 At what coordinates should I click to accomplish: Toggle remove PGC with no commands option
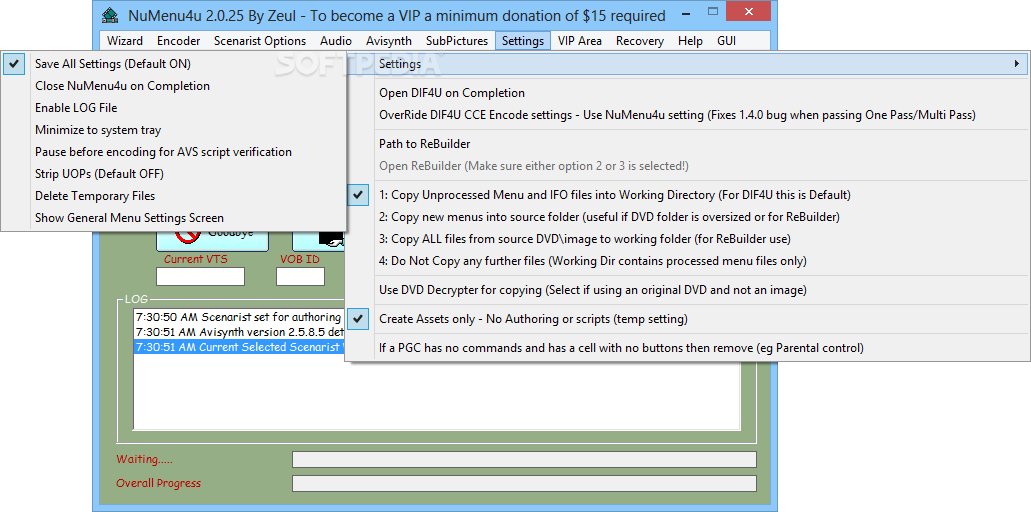point(687,348)
